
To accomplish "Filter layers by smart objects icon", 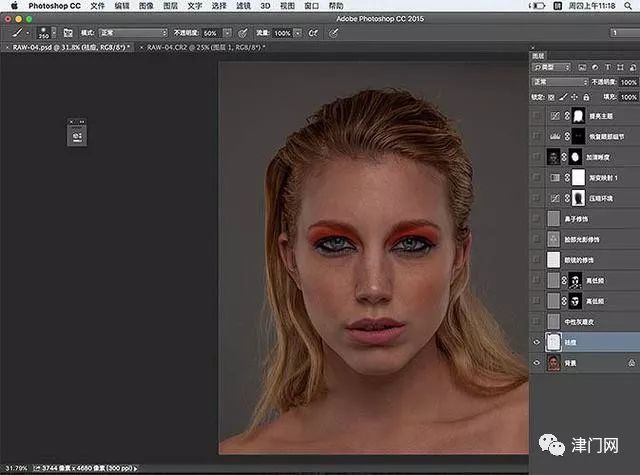I will [x=633, y=67].
